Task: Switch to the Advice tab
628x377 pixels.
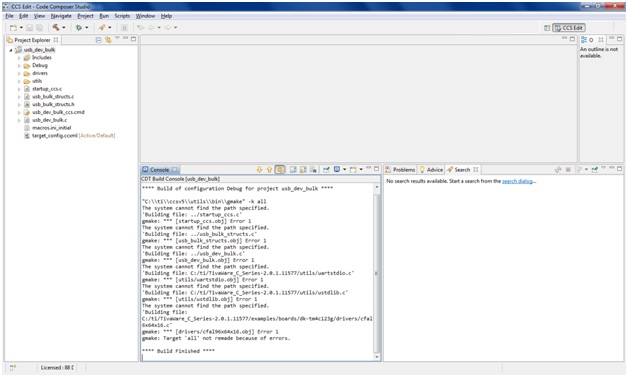Action: (x=431, y=170)
